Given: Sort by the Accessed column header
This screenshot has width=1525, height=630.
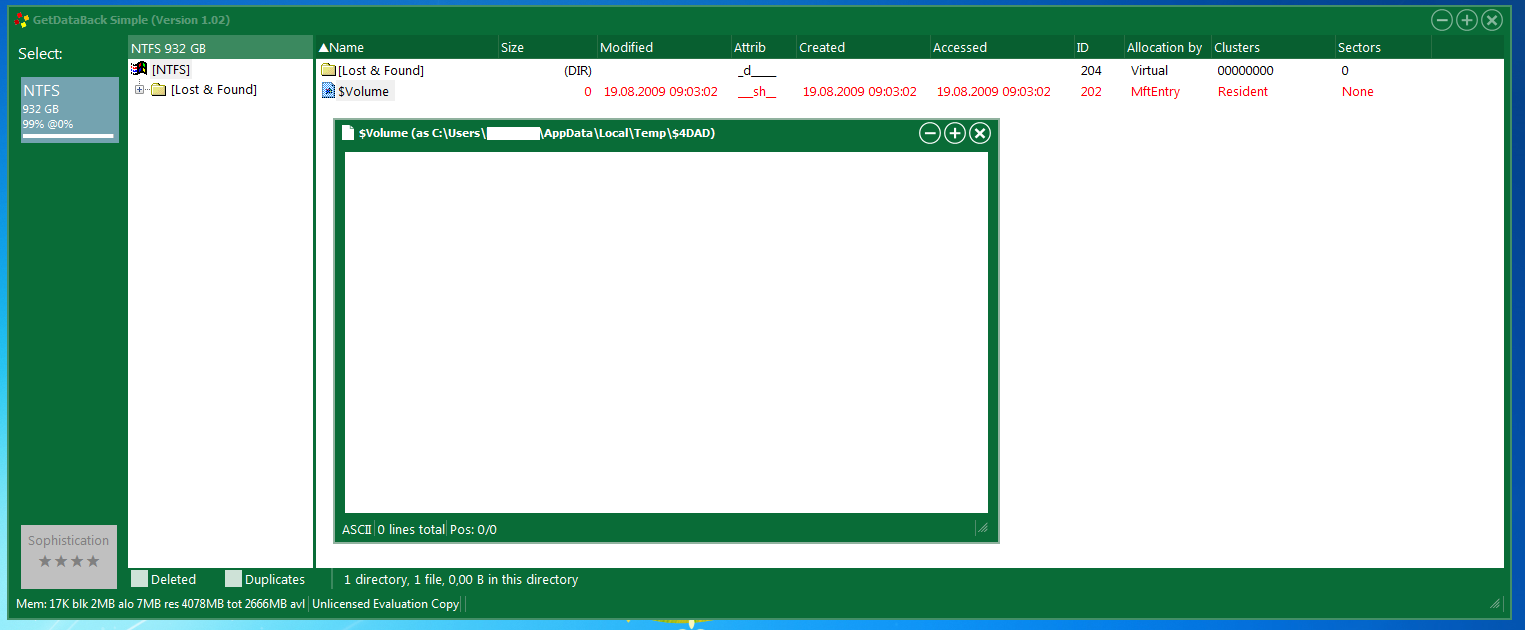Looking at the screenshot, I should coord(1001,47).
